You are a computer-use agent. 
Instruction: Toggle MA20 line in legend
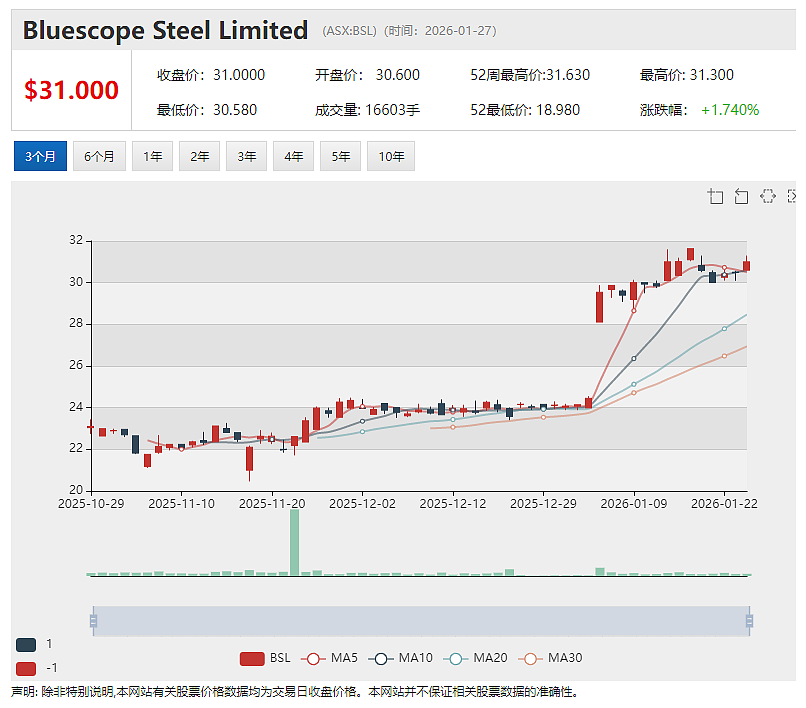point(475,658)
